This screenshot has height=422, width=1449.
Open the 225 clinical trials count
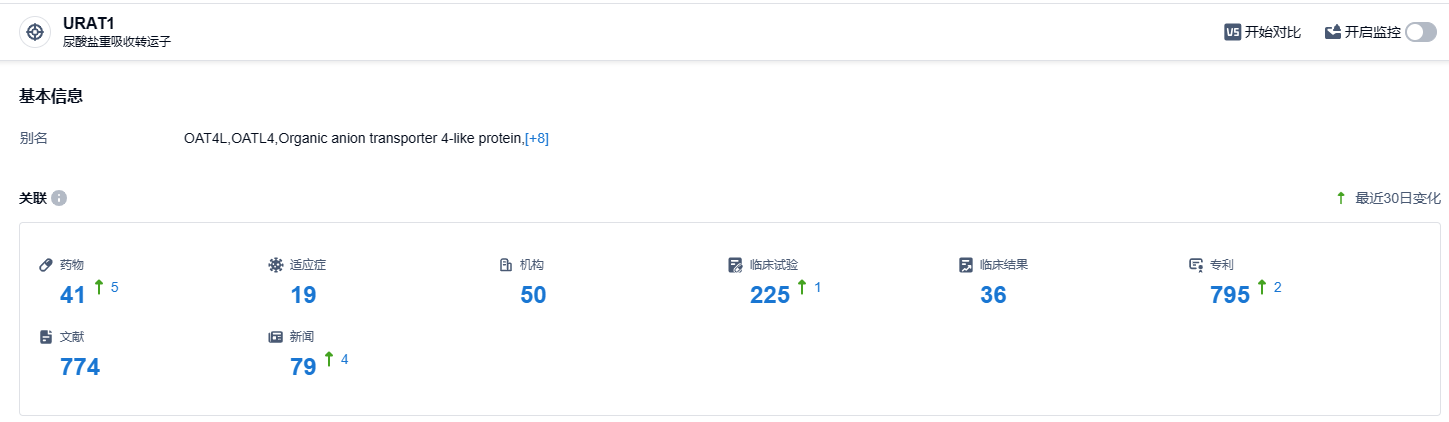click(x=770, y=295)
